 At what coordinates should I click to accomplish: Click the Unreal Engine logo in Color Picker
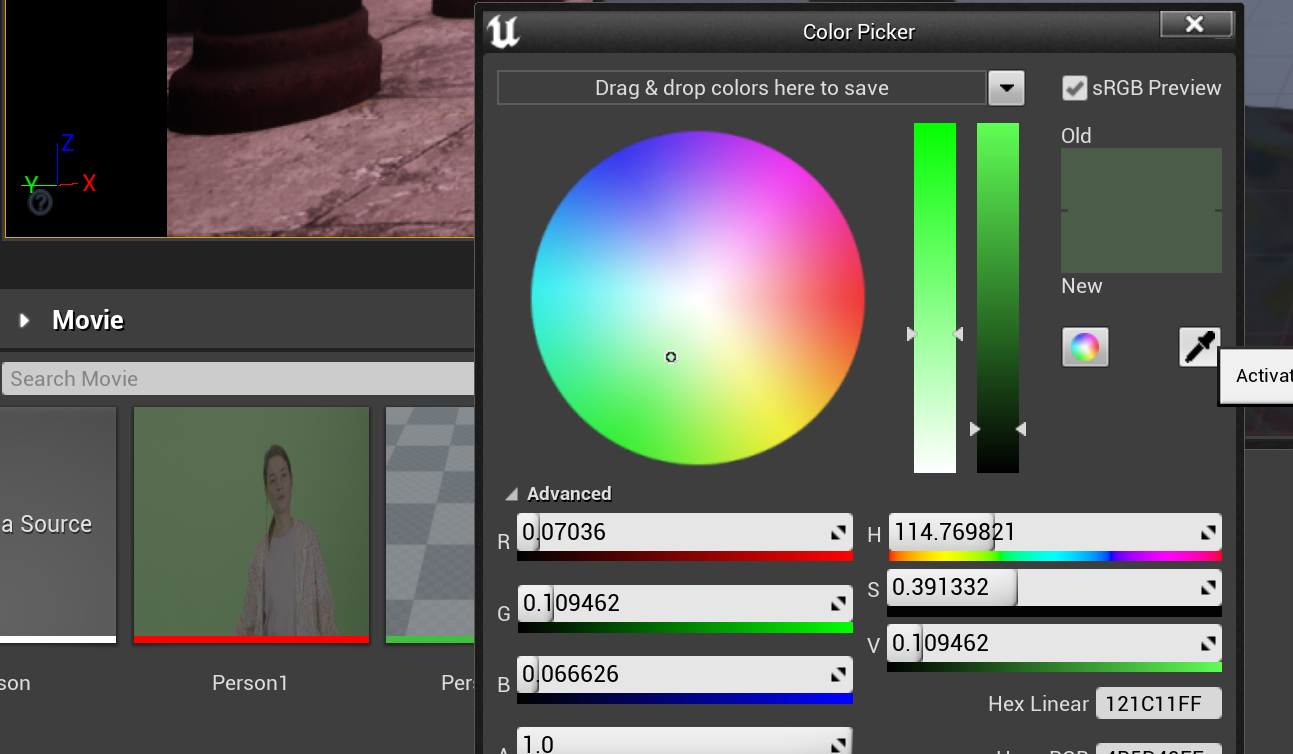[502, 31]
